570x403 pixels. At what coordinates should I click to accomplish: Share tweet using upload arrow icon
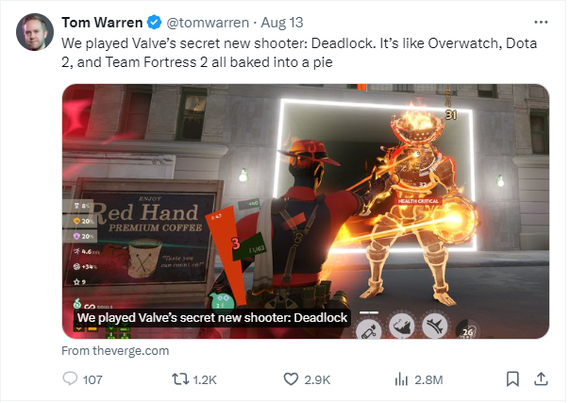[541, 379]
